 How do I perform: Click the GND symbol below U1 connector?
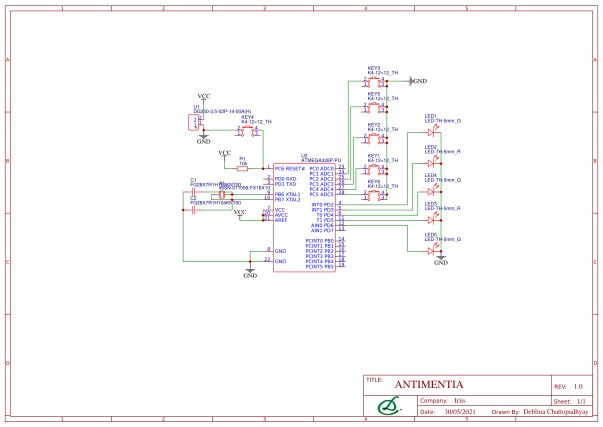click(x=203, y=139)
